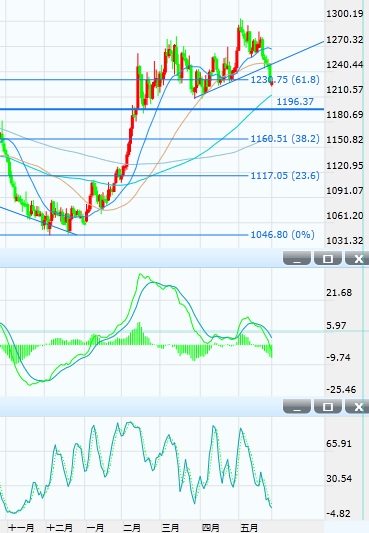Image resolution: width=369 pixels, height=533 pixels.
Task: Click the 1210.57 price axis value
Action: 345,90
